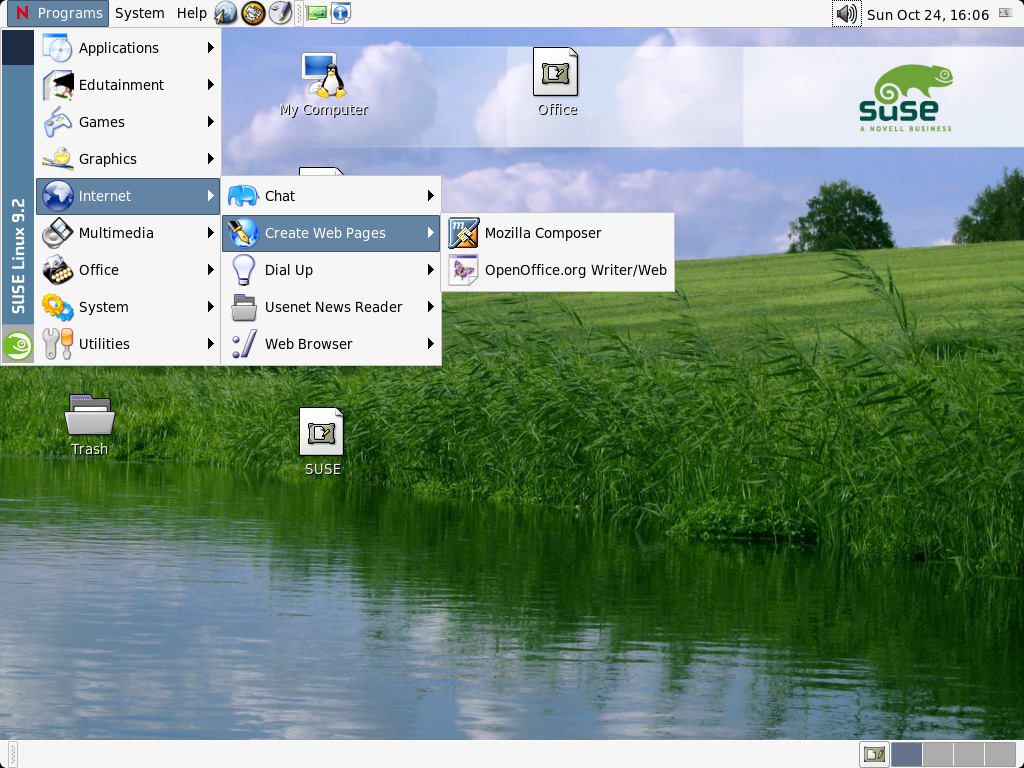1024x768 pixels.
Task: Open the System menu in the top panel
Action: (x=139, y=13)
